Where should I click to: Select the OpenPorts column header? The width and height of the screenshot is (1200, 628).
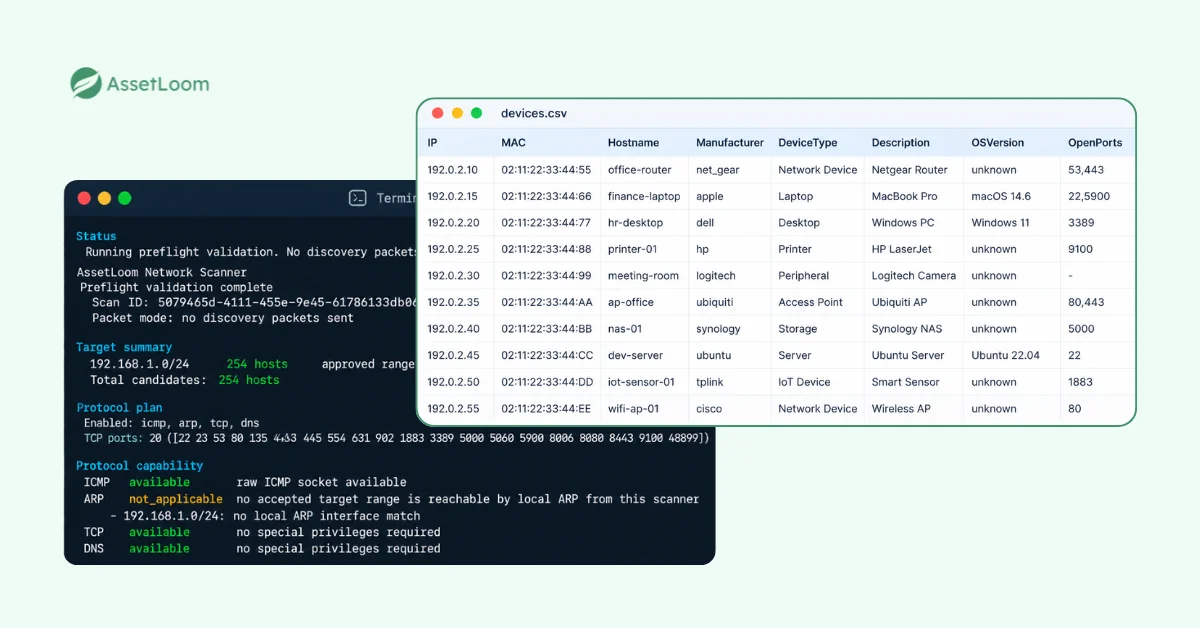(1095, 143)
